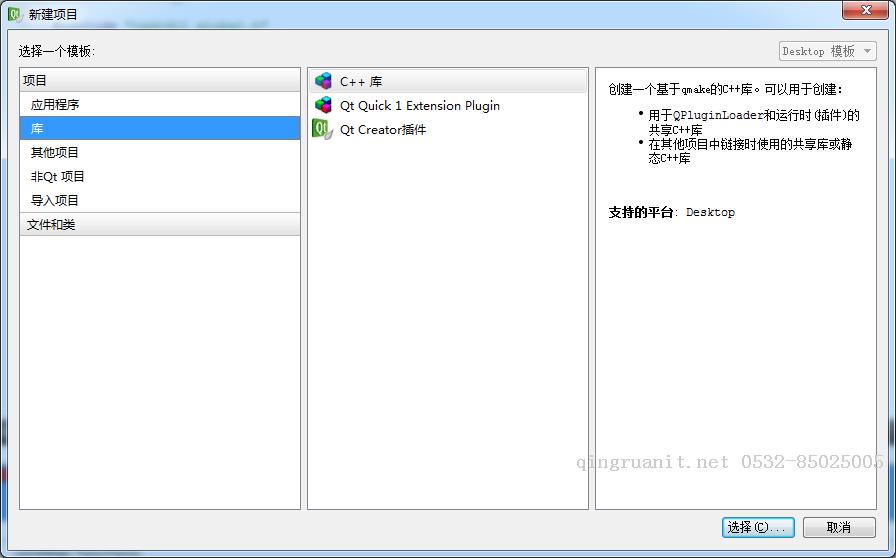The height and width of the screenshot is (558, 896).
Task: Open the Desktop 模板 dropdown
Action: (827, 51)
